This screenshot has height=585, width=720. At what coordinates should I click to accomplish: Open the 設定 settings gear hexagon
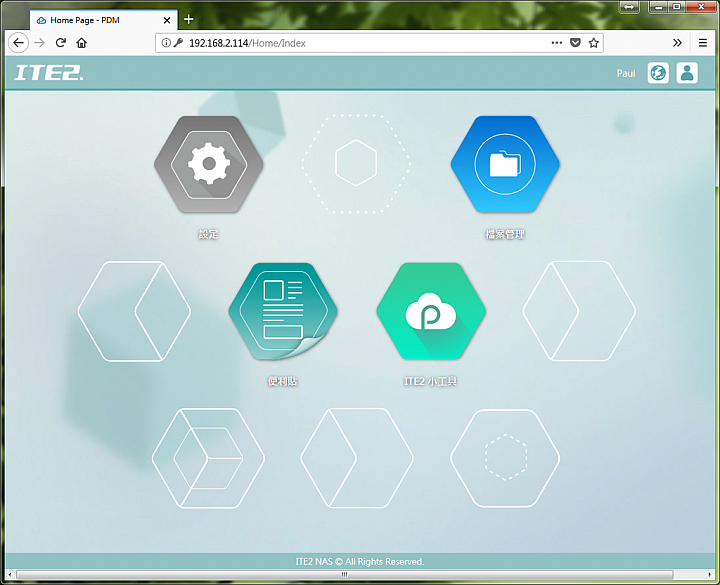tap(209, 164)
